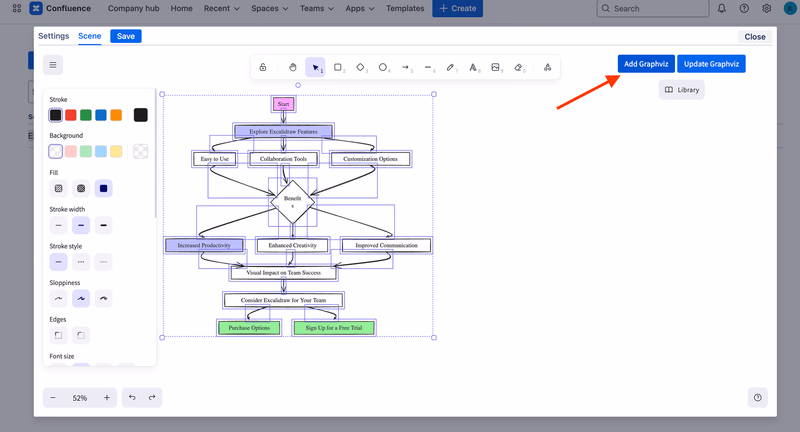
Task: Toggle the keep-tool-active lock icon
Action: pos(263,67)
